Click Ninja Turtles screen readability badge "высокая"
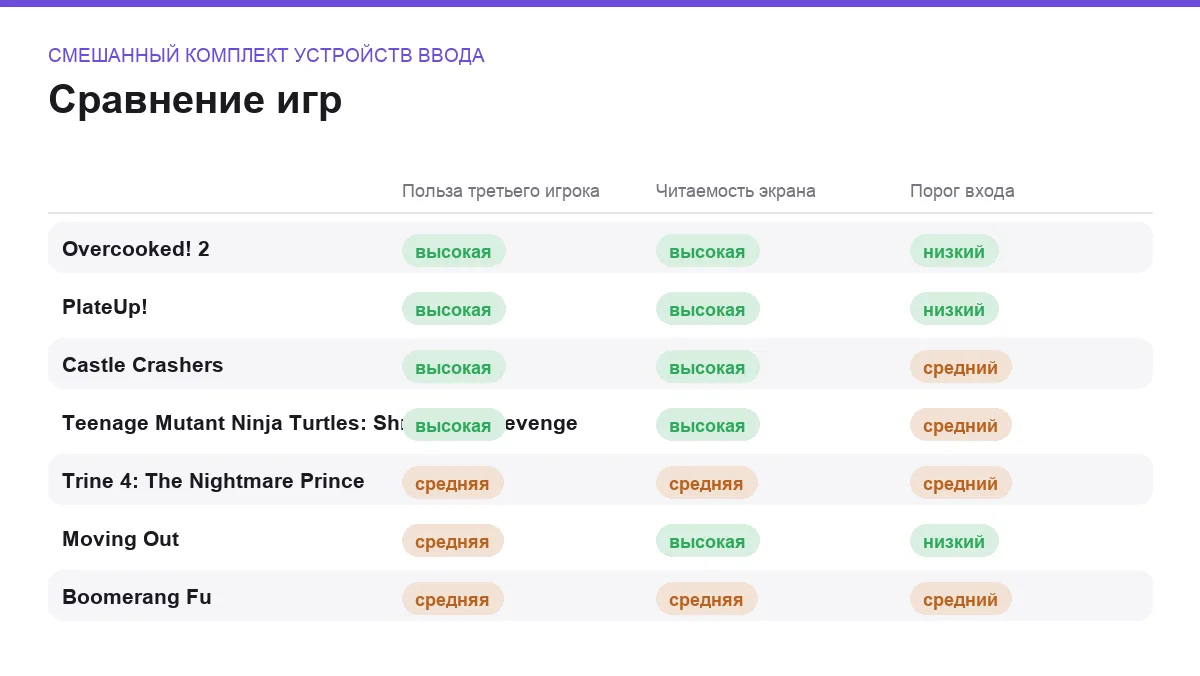Viewport: 1200px width, 676px height. coord(708,425)
